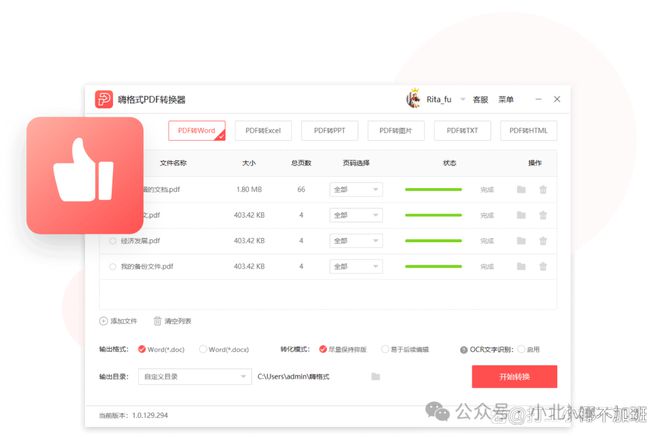Click 清空列表 clear list label

tap(178, 321)
